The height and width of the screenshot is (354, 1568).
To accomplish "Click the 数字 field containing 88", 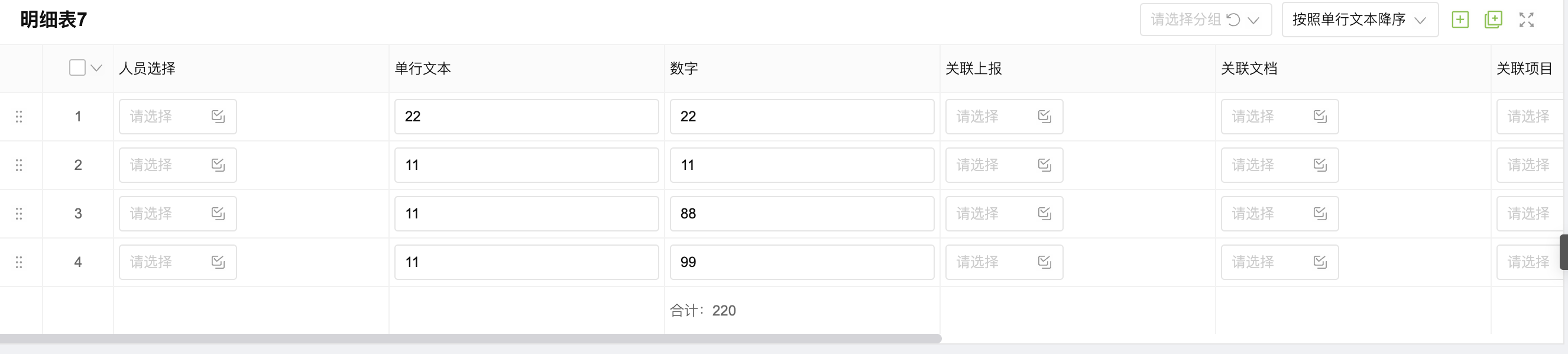I will click(x=802, y=213).
